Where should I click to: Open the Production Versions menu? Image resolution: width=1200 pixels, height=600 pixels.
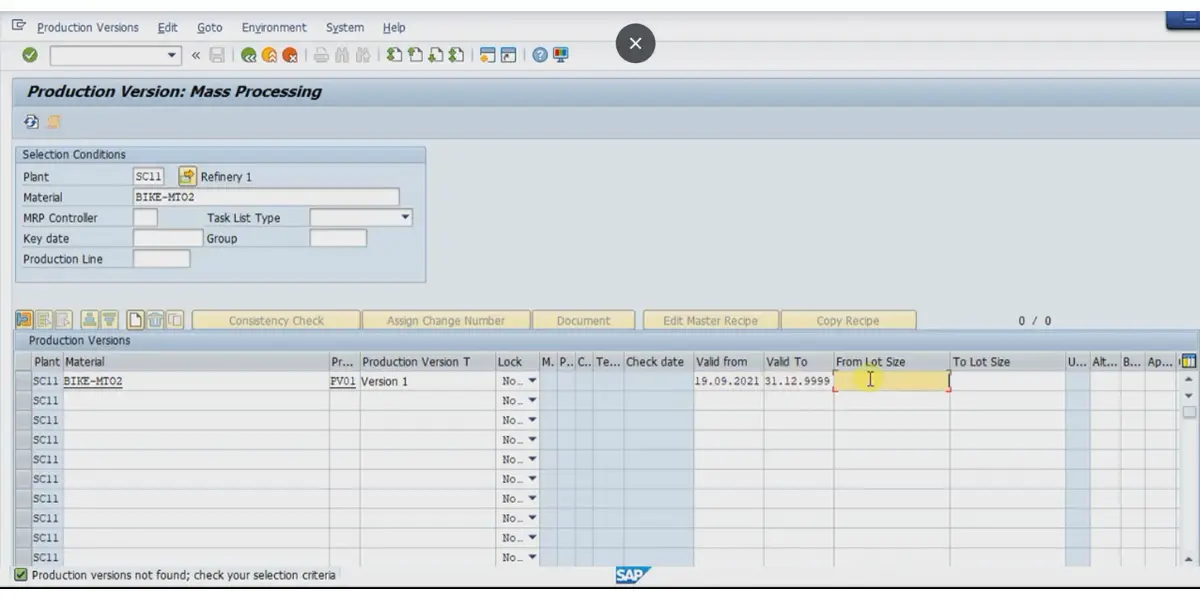pyautogui.click(x=88, y=27)
